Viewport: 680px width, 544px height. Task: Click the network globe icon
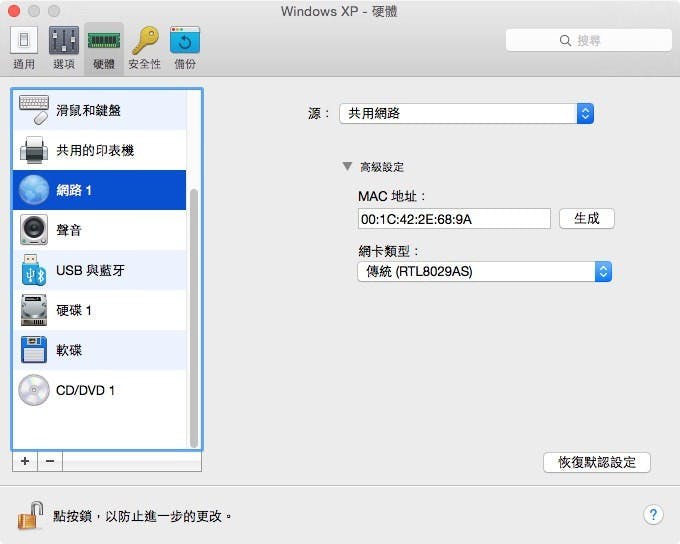point(34,190)
